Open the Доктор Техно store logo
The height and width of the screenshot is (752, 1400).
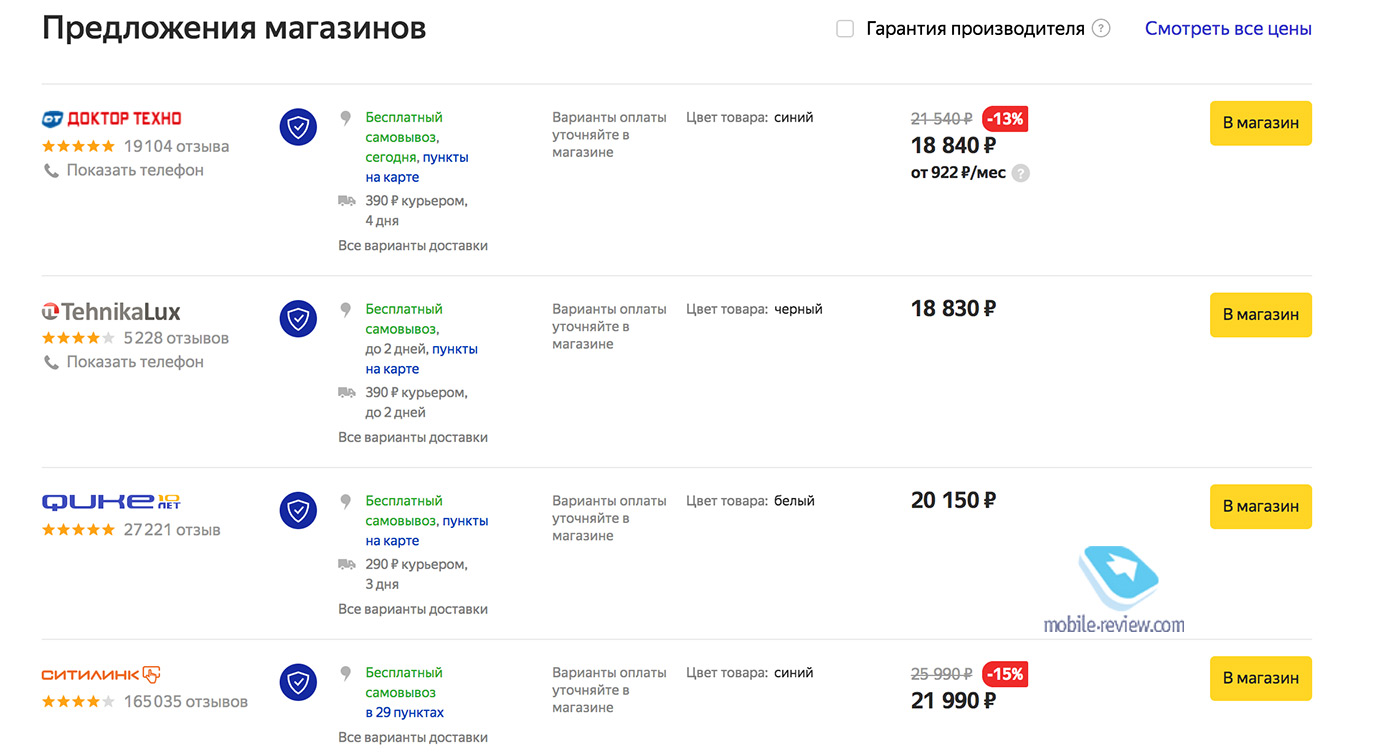tap(111, 119)
